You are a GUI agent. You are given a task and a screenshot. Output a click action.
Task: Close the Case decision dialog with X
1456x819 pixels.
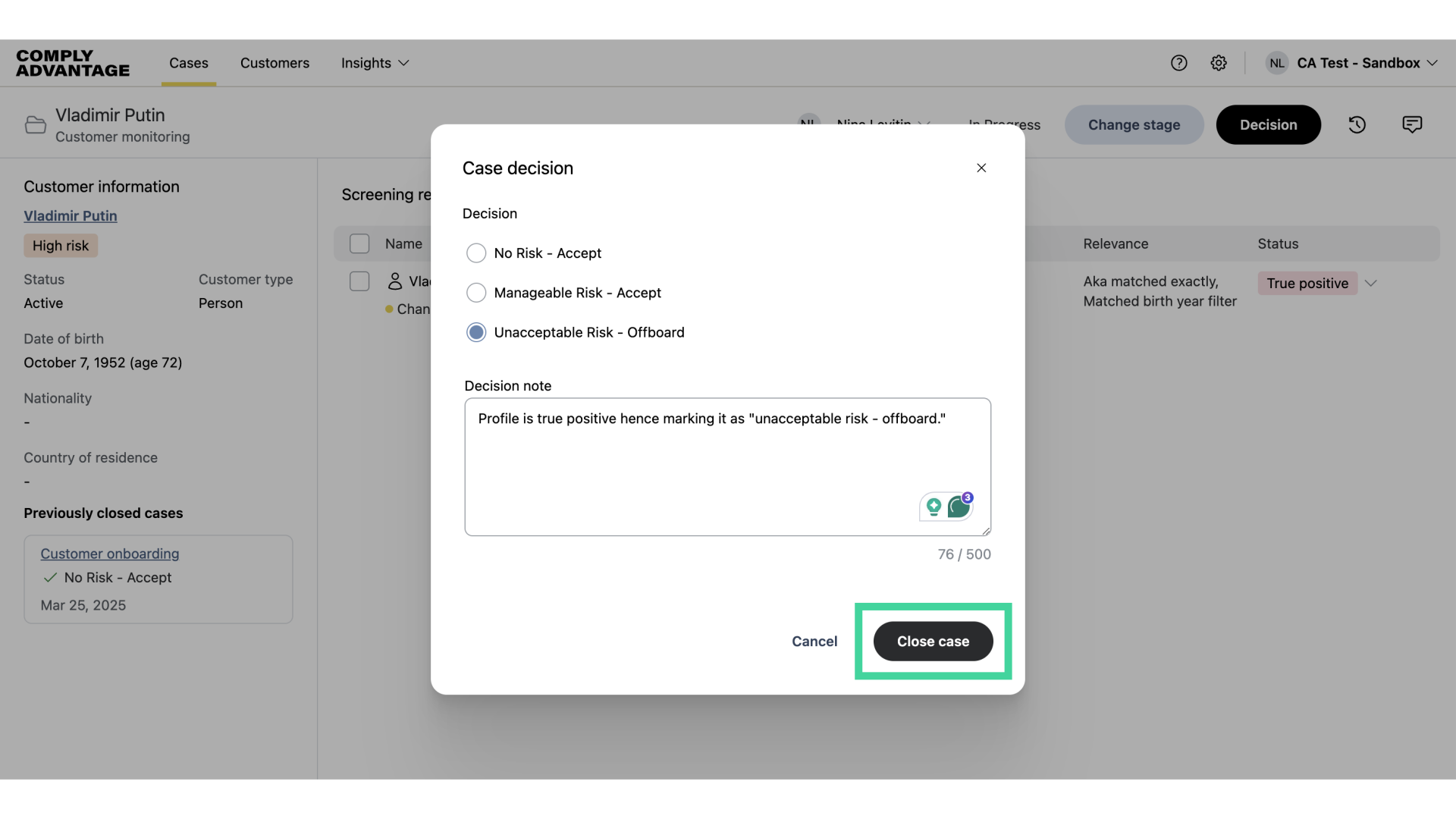(981, 168)
